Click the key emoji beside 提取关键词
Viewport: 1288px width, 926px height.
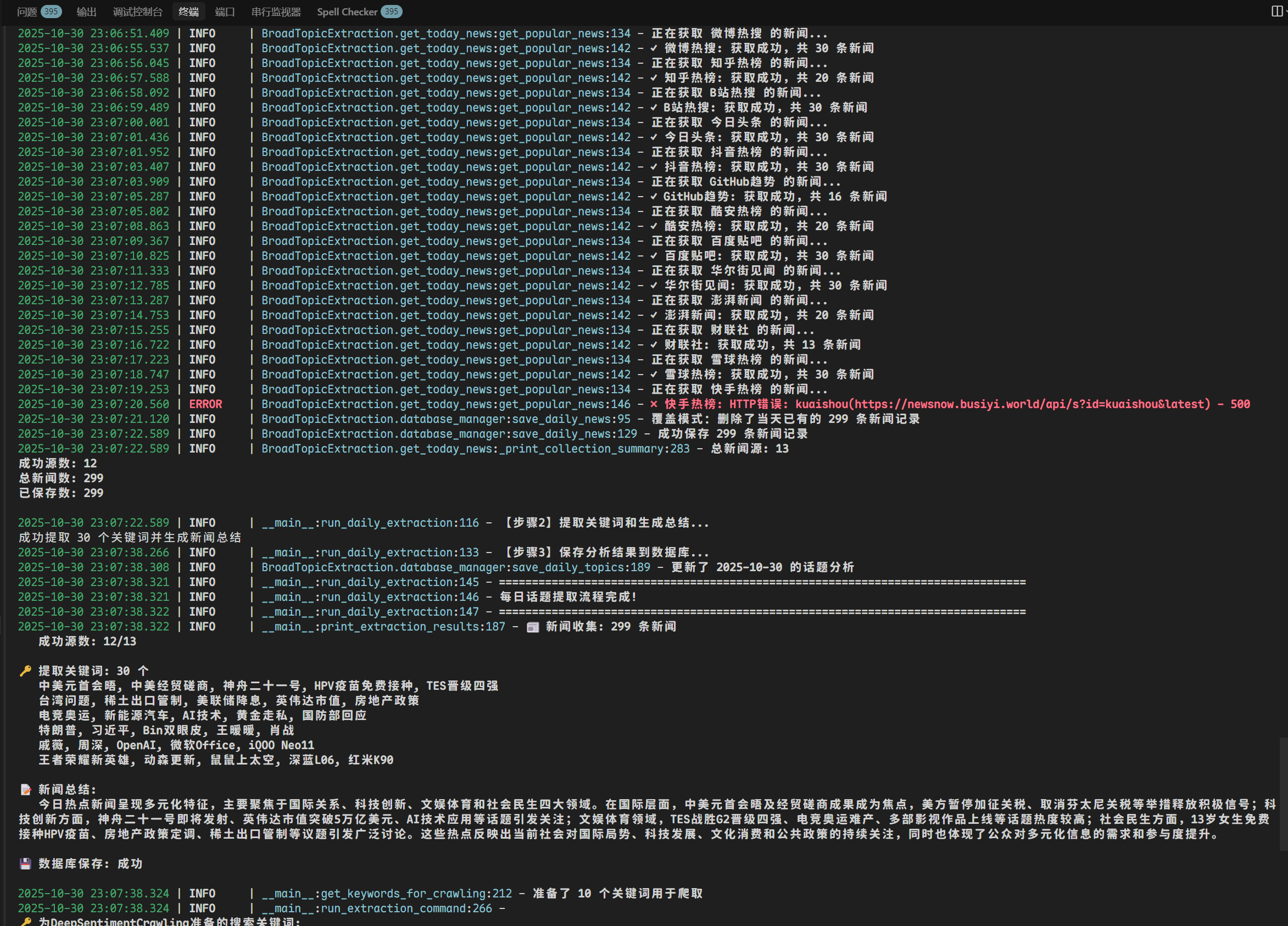(26, 671)
